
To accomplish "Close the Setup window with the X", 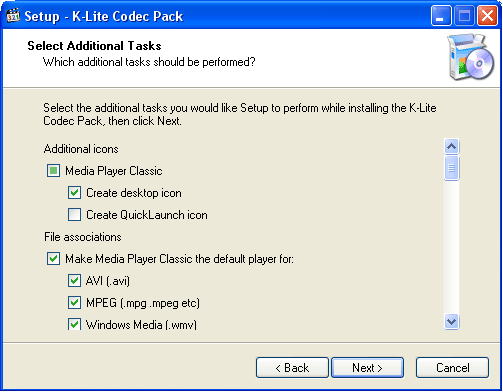I will (x=487, y=16).
